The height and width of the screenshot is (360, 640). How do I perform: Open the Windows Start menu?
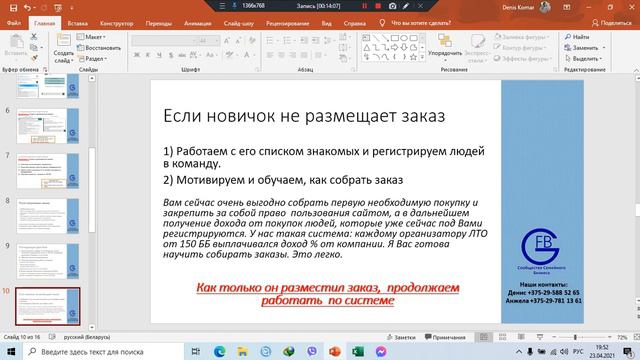point(11,351)
